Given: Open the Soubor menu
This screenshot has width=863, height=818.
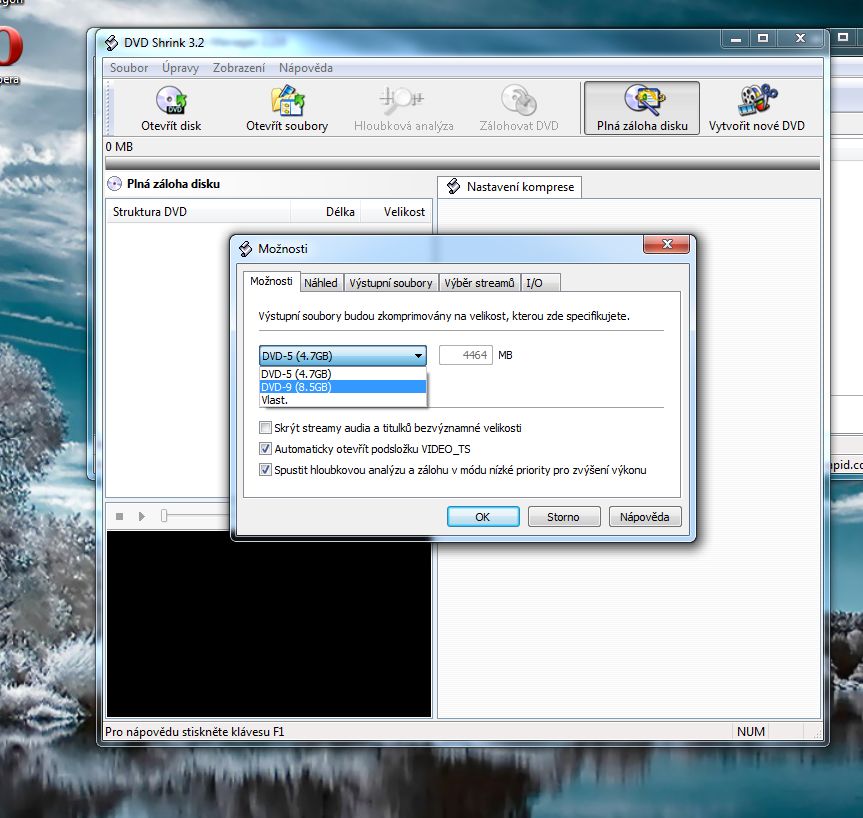Looking at the screenshot, I should pyautogui.click(x=129, y=68).
